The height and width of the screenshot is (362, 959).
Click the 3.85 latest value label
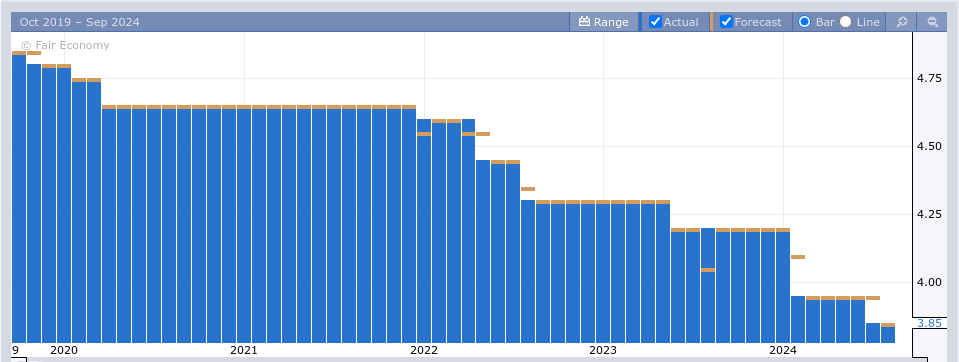pos(930,323)
